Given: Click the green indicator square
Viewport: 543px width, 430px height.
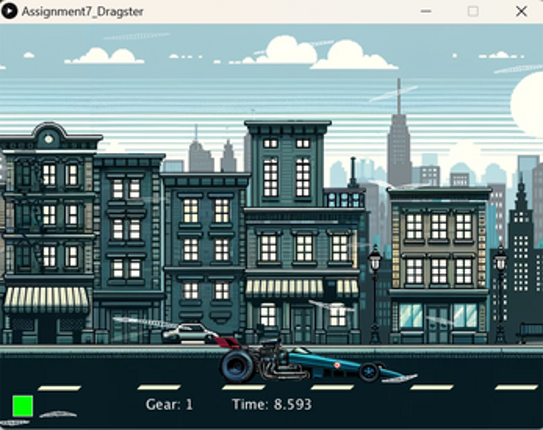Looking at the screenshot, I should [23, 406].
